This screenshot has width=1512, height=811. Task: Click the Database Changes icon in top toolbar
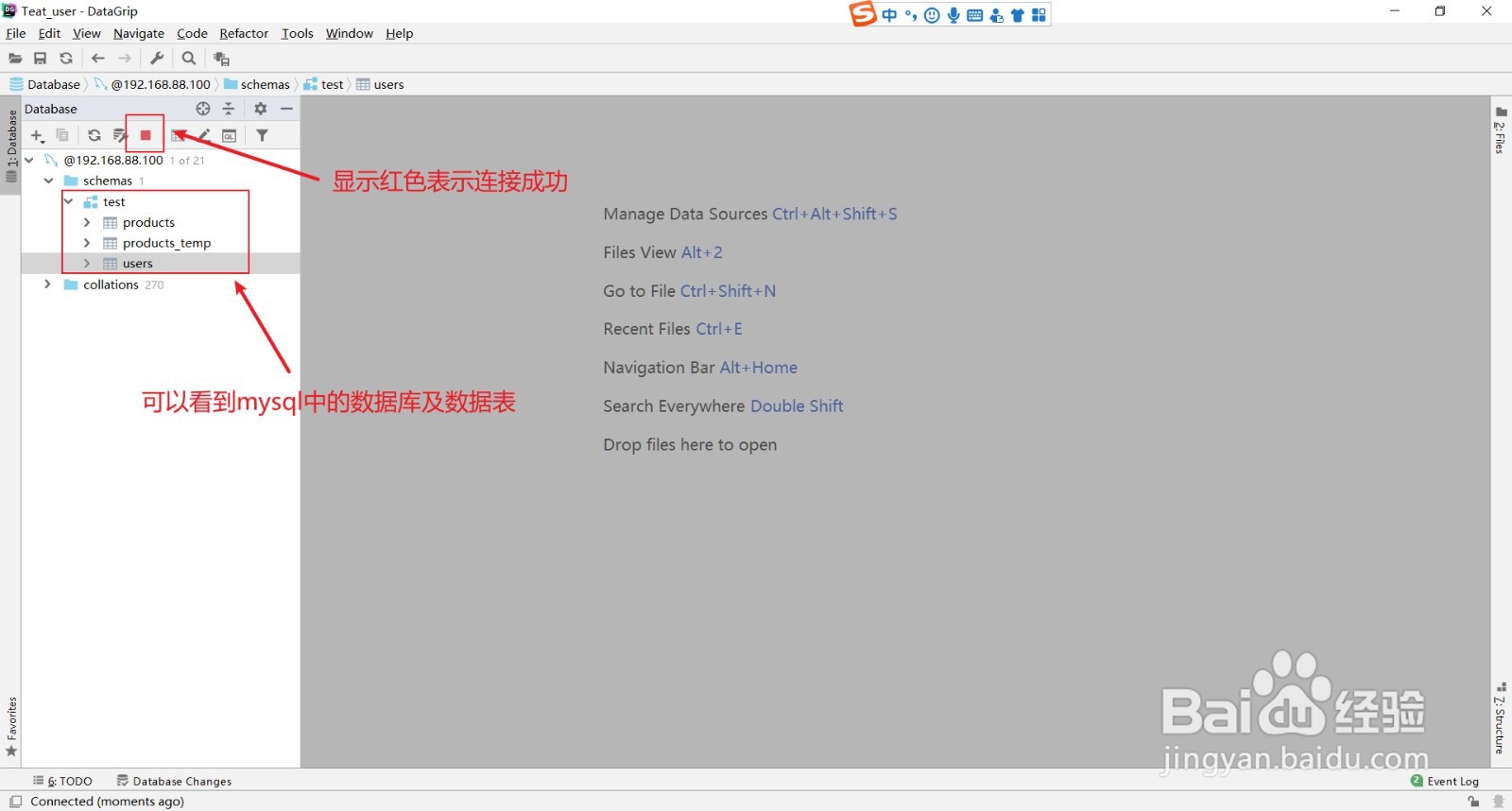point(222,59)
